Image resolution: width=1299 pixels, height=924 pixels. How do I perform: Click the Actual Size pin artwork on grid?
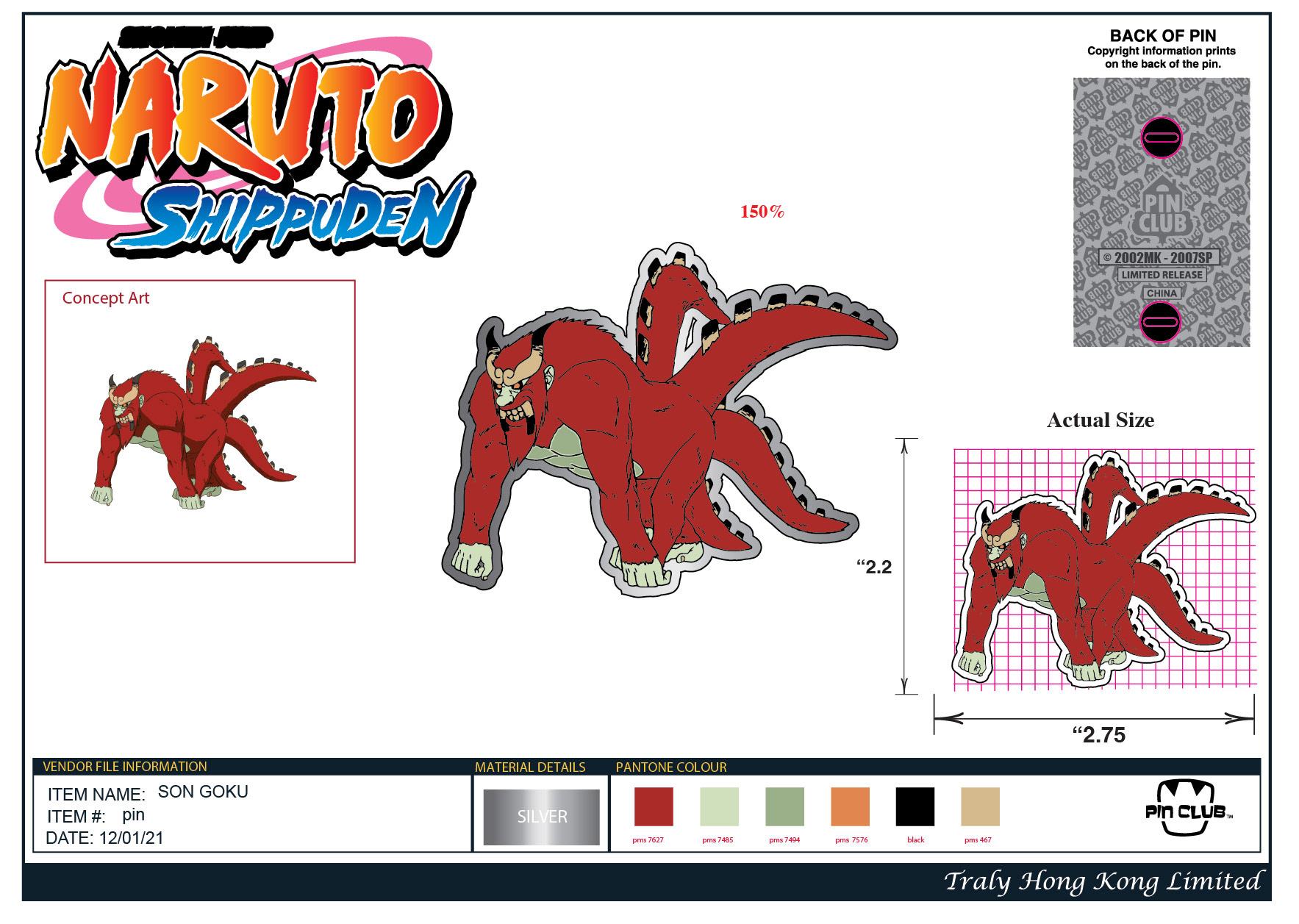(x=1103, y=570)
